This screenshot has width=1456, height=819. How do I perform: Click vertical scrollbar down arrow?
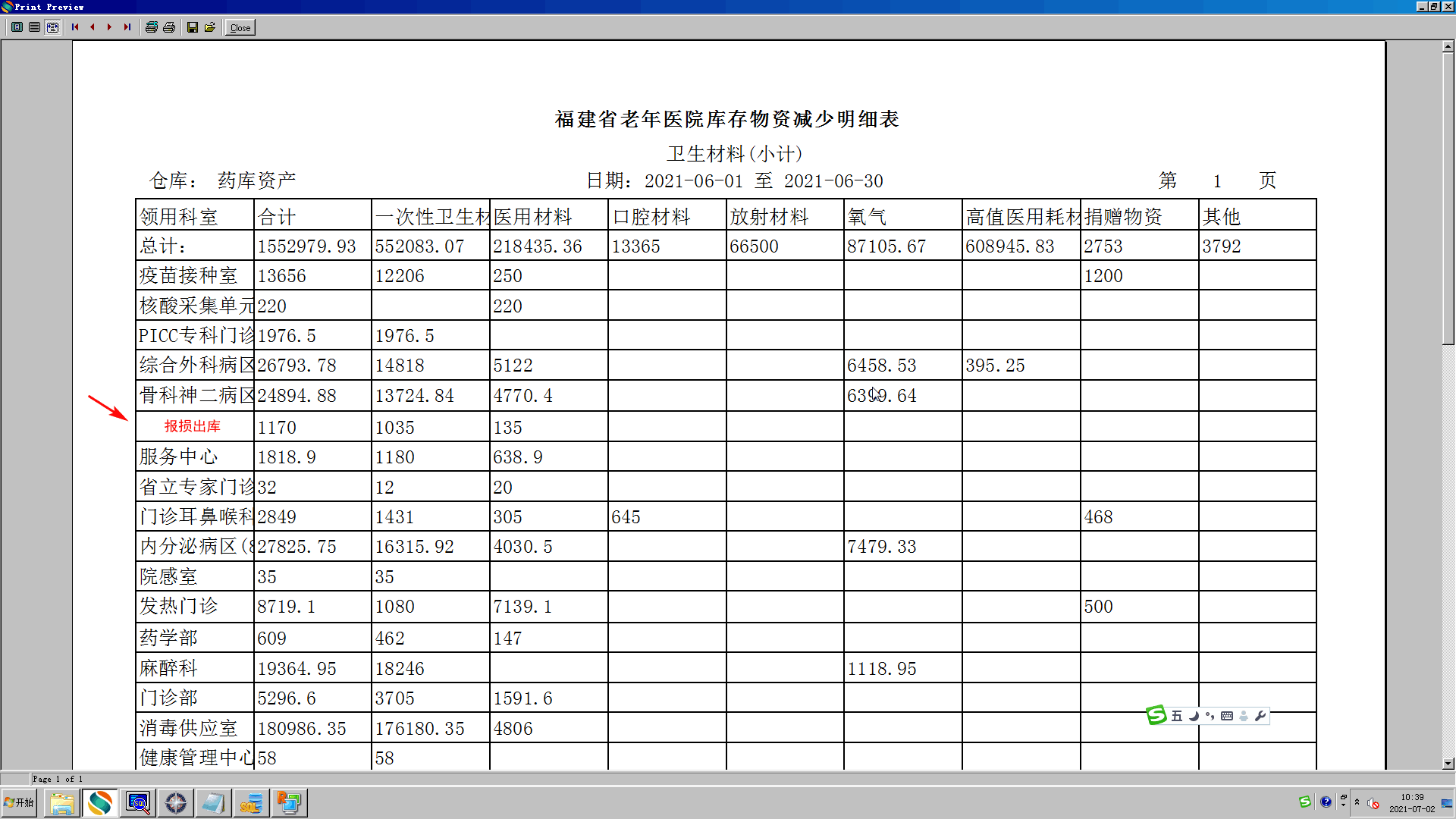(x=1448, y=764)
